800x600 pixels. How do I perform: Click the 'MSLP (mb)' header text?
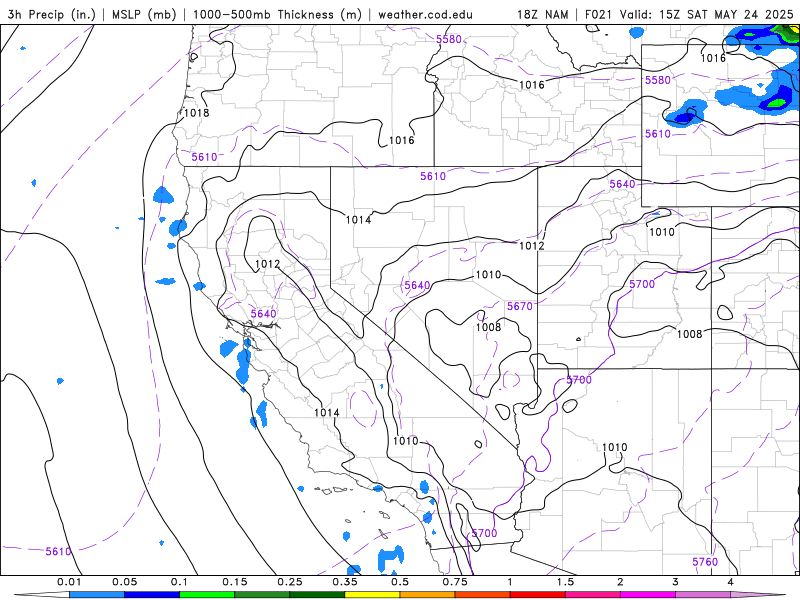point(144,15)
